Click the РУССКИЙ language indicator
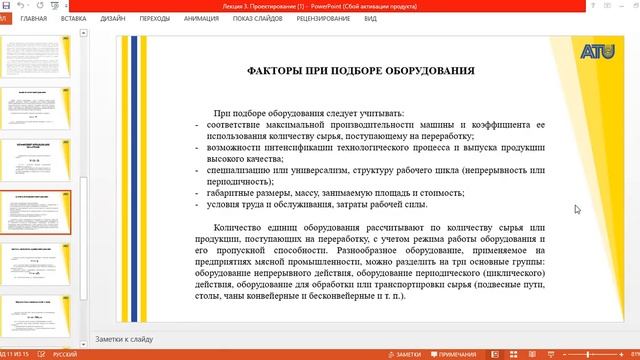Image resolution: width=640 pixels, height=360 pixels. pyautogui.click(x=65, y=354)
